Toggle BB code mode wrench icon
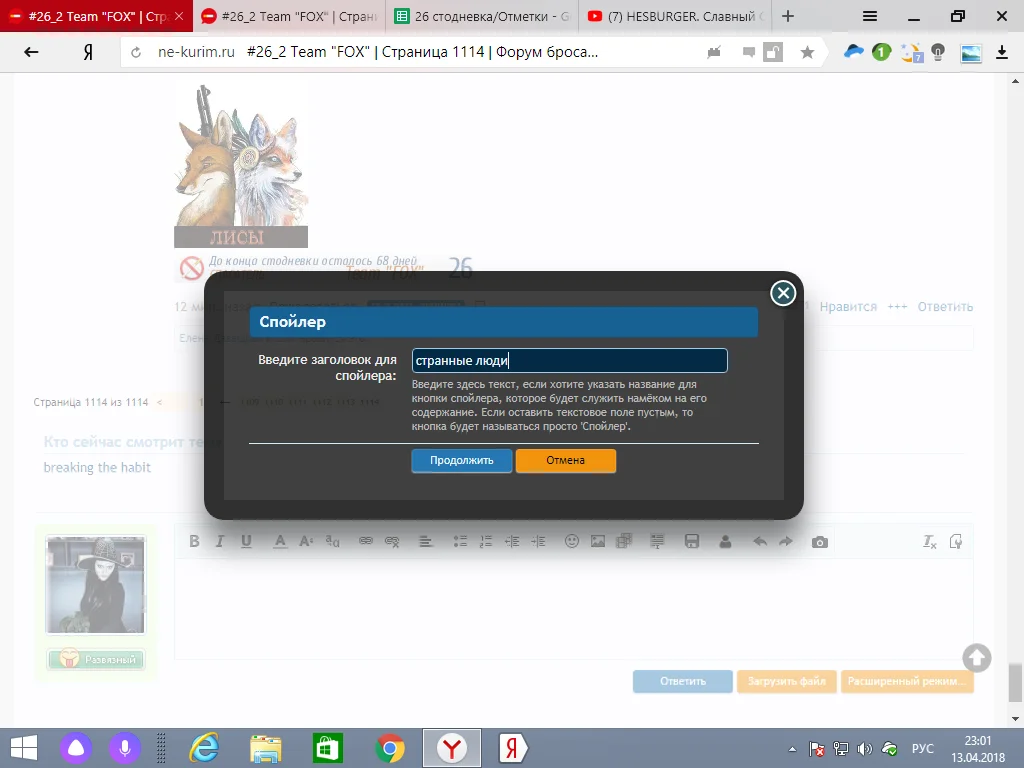Image resolution: width=1024 pixels, height=768 pixels. (955, 541)
